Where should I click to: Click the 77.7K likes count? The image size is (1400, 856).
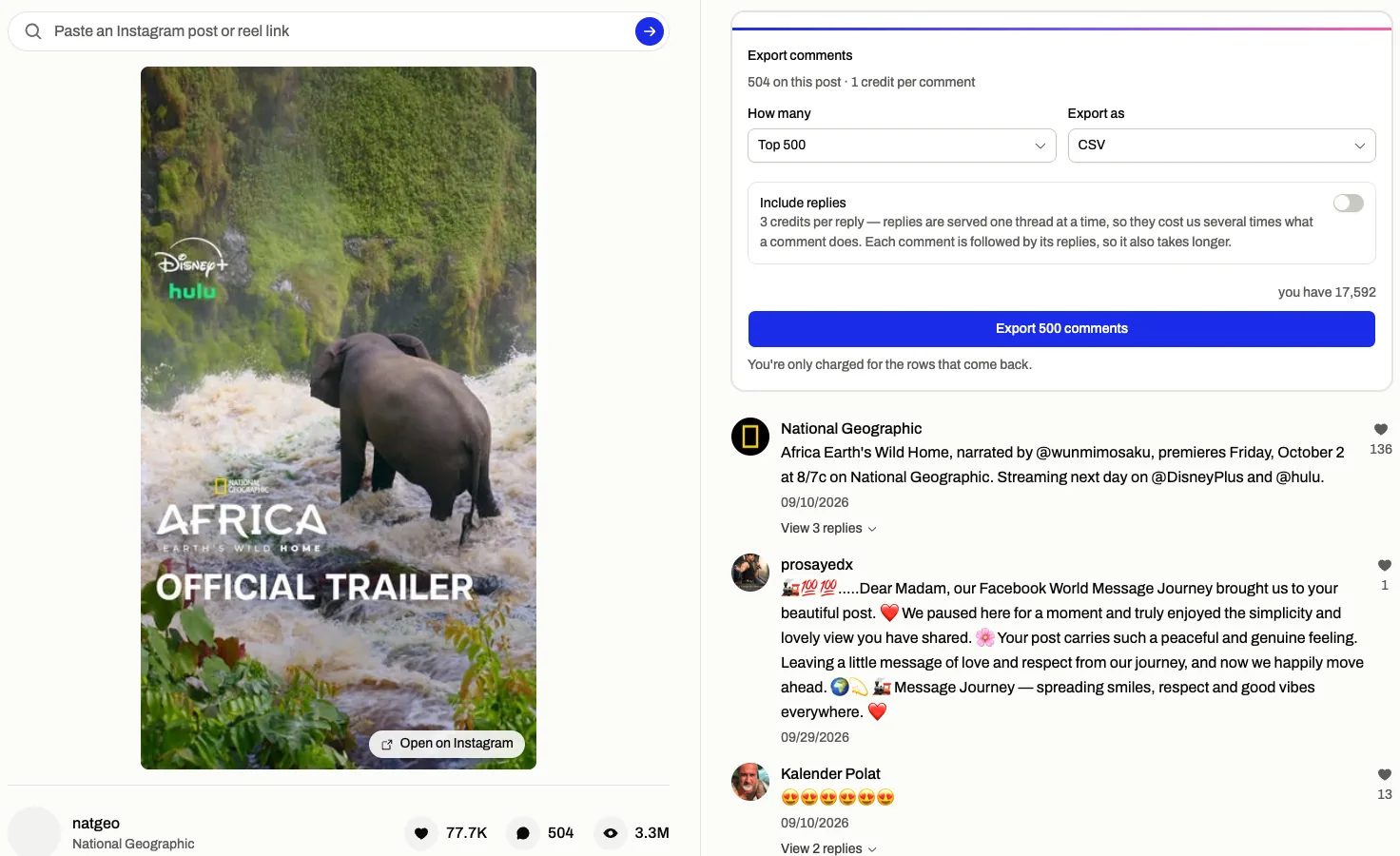pyautogui.click(x=466, y=833)
